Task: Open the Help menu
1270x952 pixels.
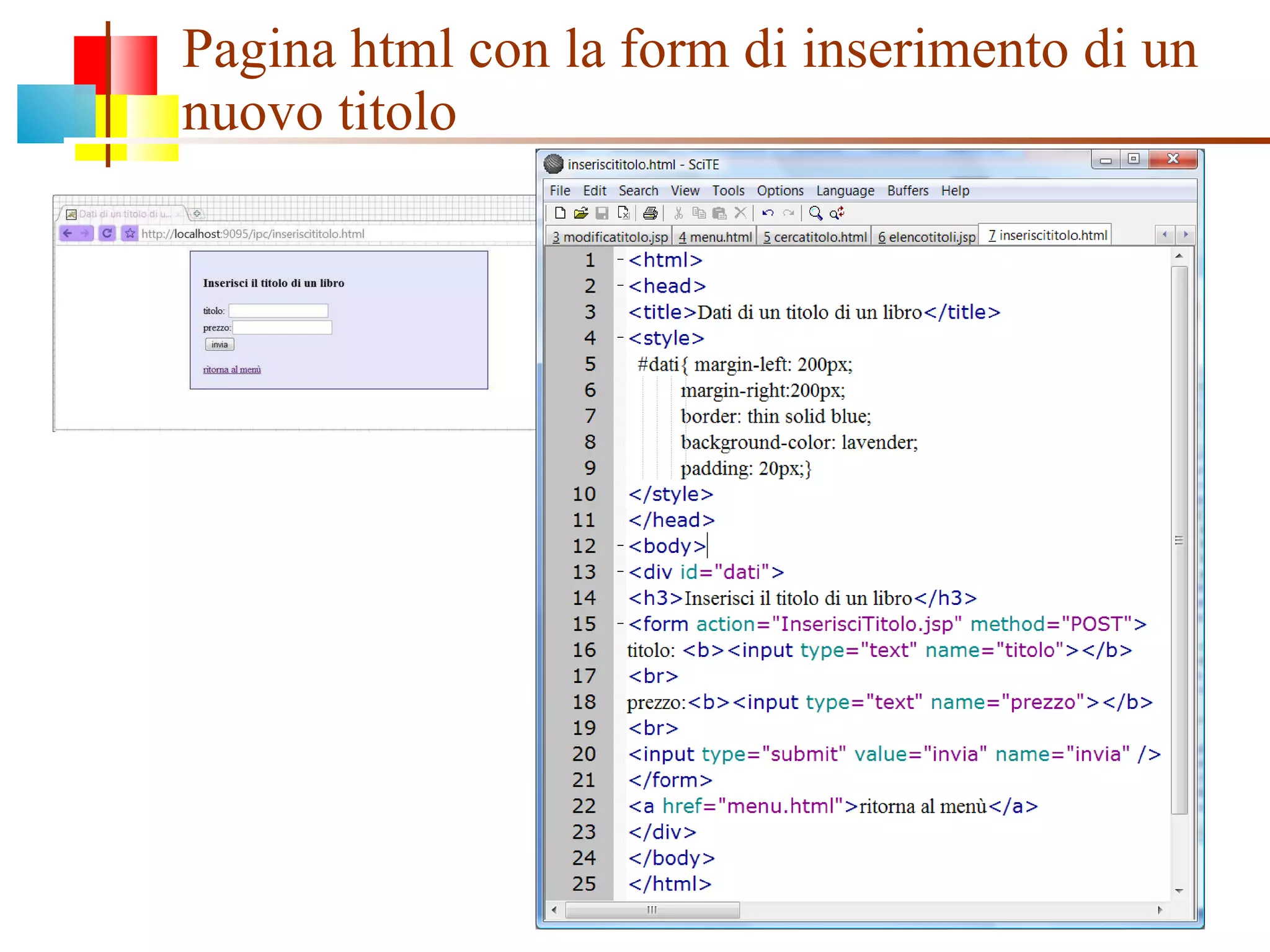Action: click(x=955, y=191)
